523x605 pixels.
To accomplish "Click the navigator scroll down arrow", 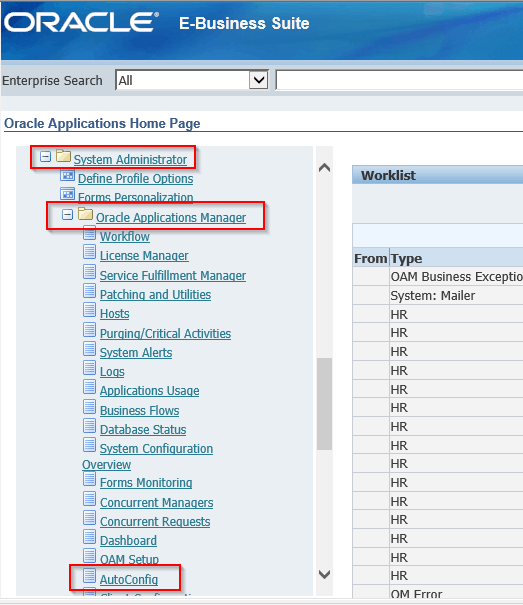I will [x=324, y=574].
